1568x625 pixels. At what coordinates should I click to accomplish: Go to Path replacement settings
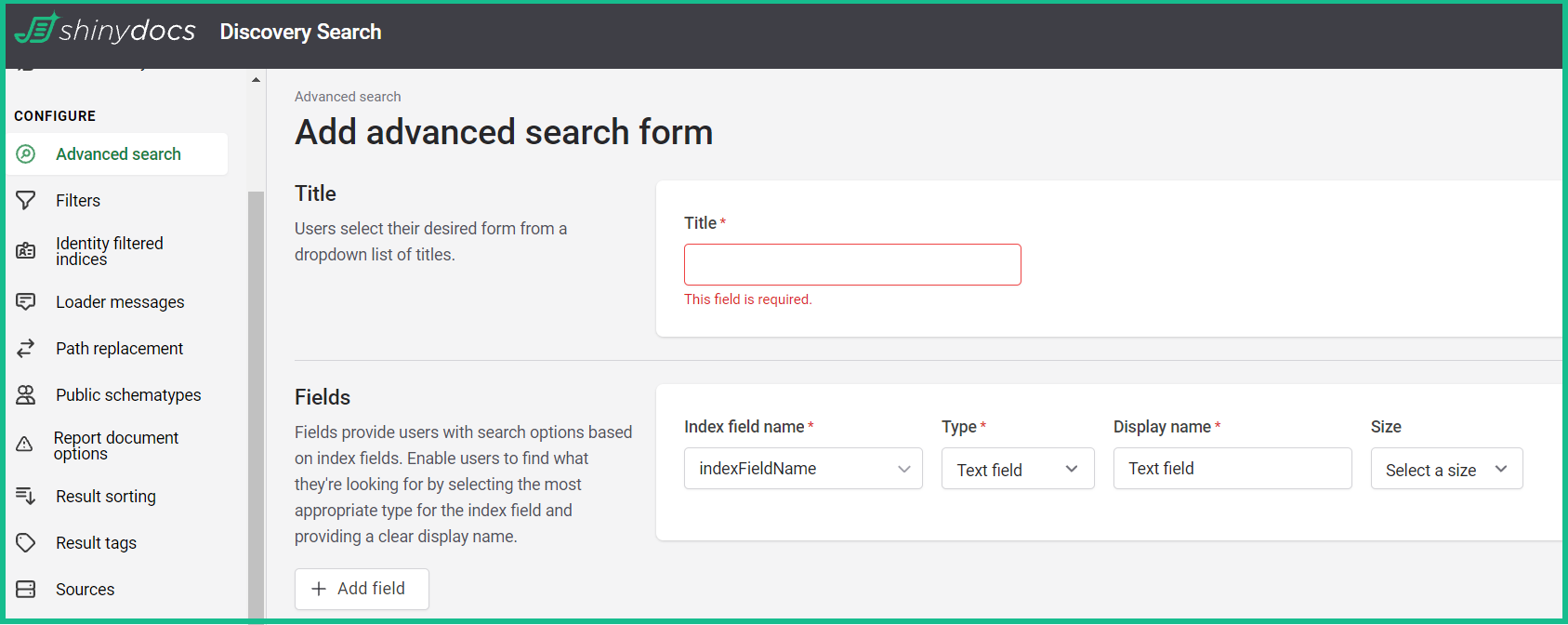[x=119, y=349]
